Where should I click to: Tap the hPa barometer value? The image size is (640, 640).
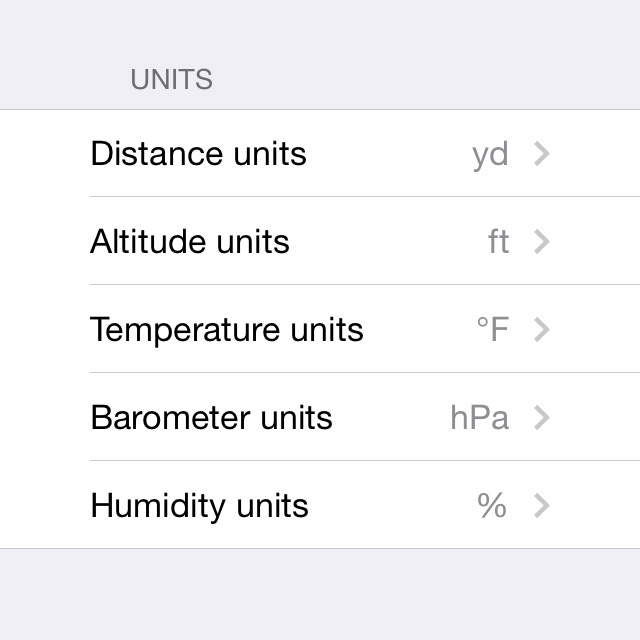tap(479, 418)
